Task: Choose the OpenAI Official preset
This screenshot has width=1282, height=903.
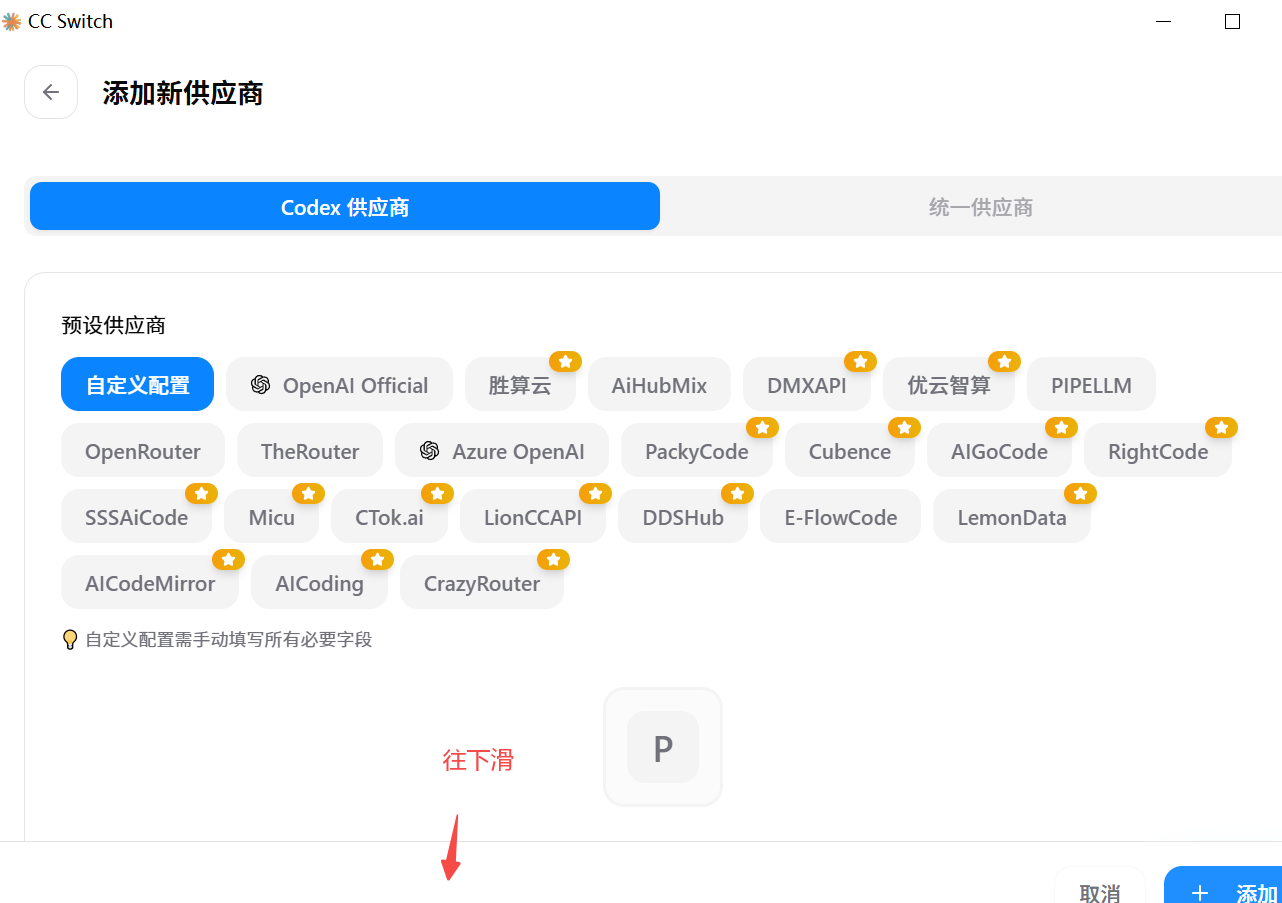Action: point(339,384)
